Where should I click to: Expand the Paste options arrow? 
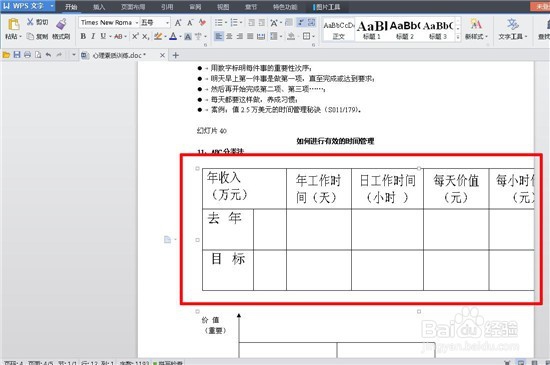point(20,36)
